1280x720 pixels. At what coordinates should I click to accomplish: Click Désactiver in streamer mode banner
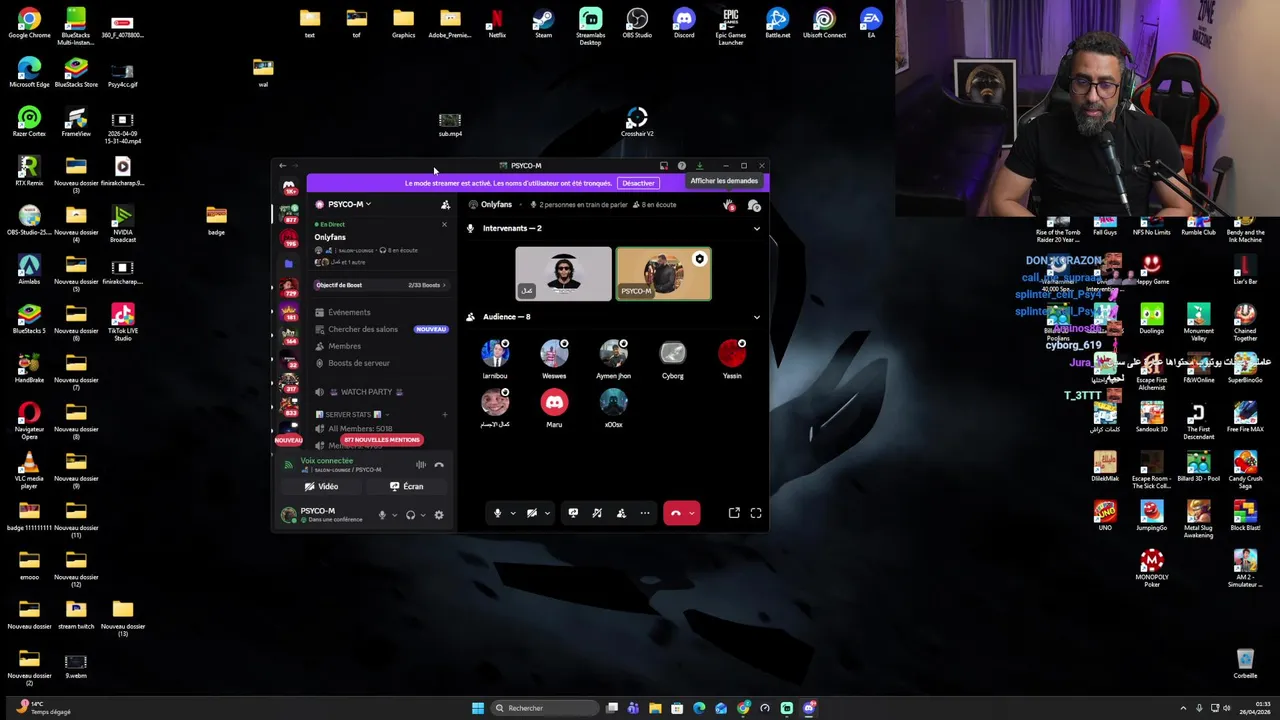tap(638, 183)
